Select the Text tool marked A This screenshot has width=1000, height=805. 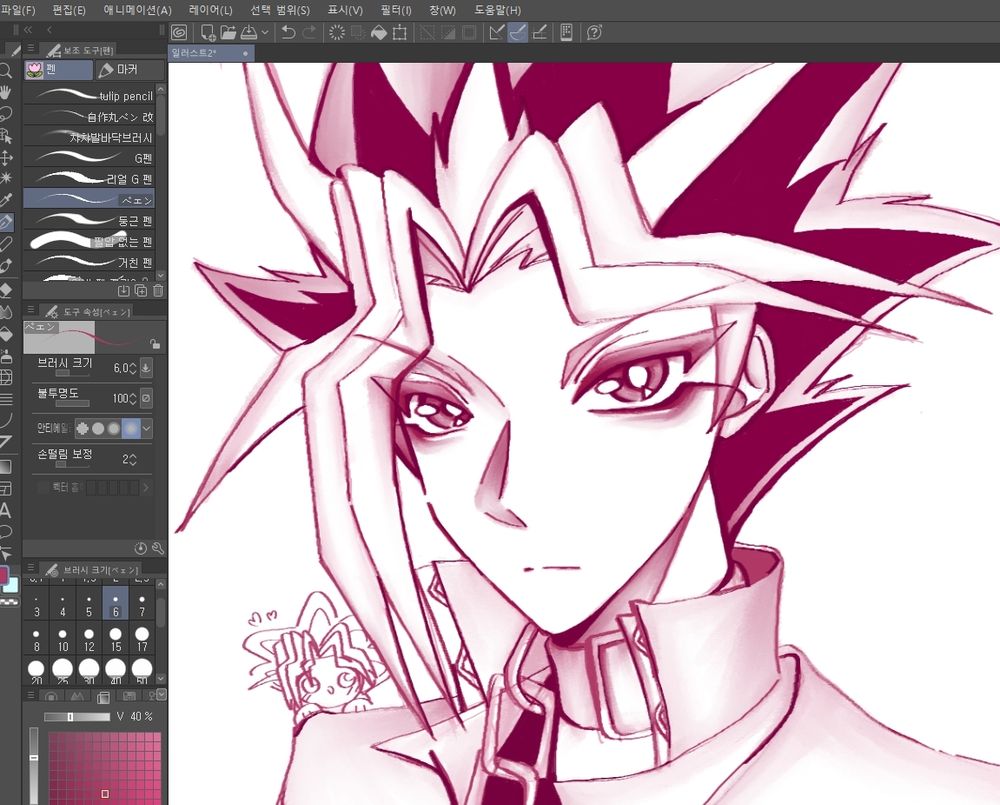[x=5, y=510]
